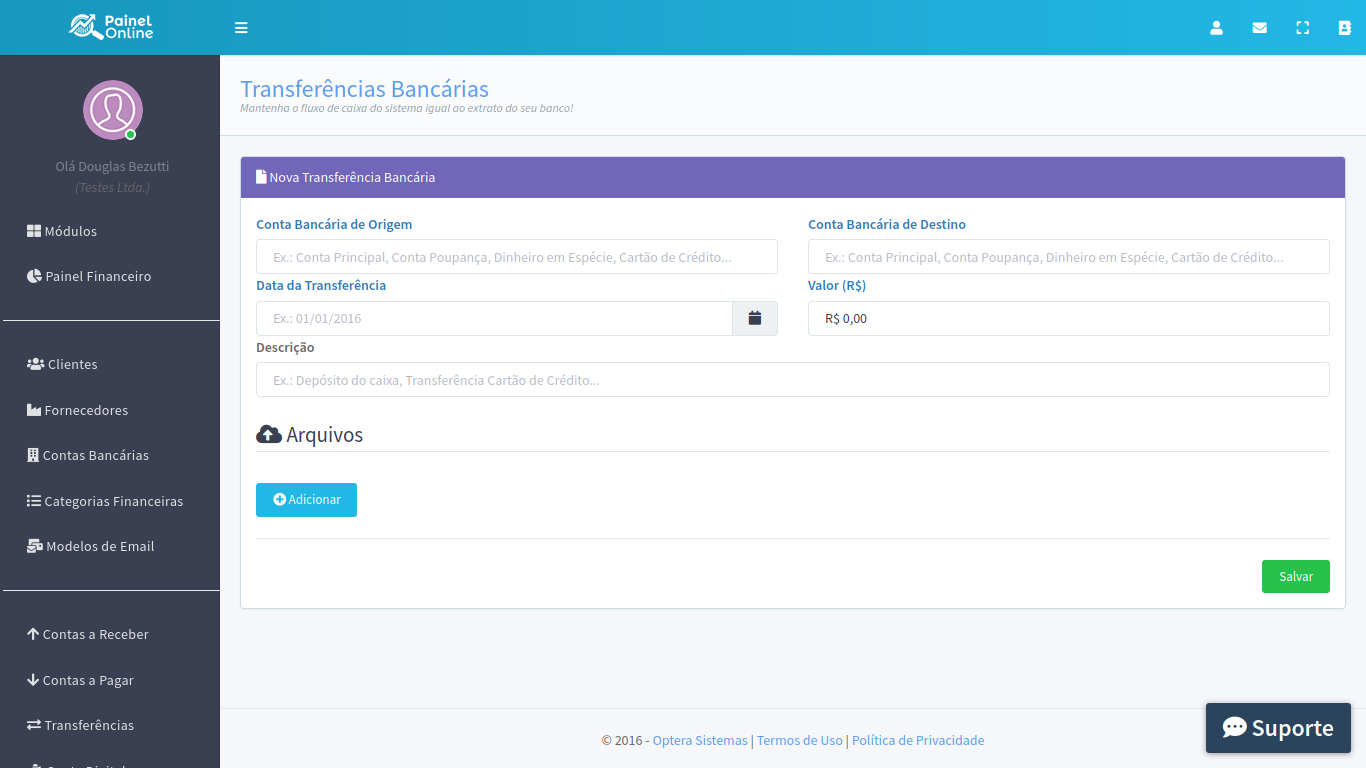This screenshot has height=768, width=1366.
Task: Open the user profile icon in header
Action: click(1216, 28)
